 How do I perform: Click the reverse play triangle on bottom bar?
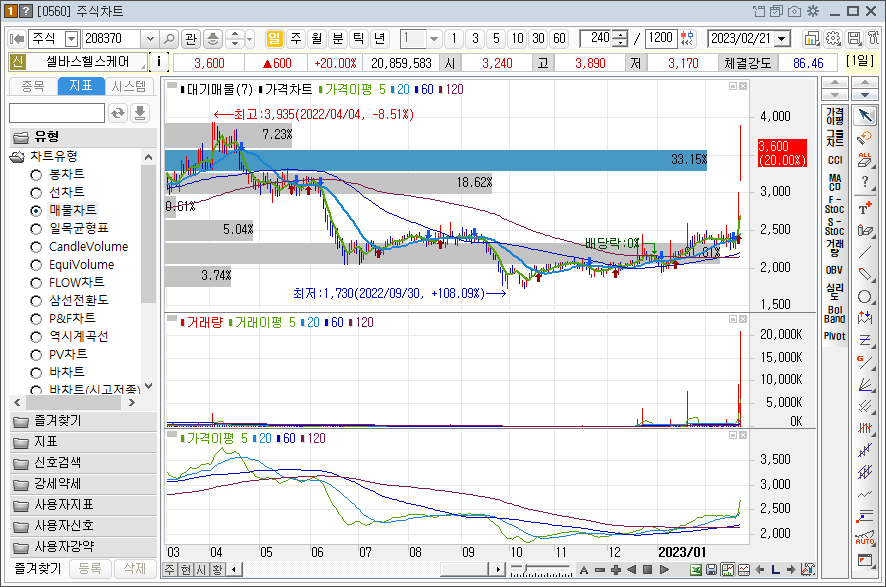click(x=632, y=569)
